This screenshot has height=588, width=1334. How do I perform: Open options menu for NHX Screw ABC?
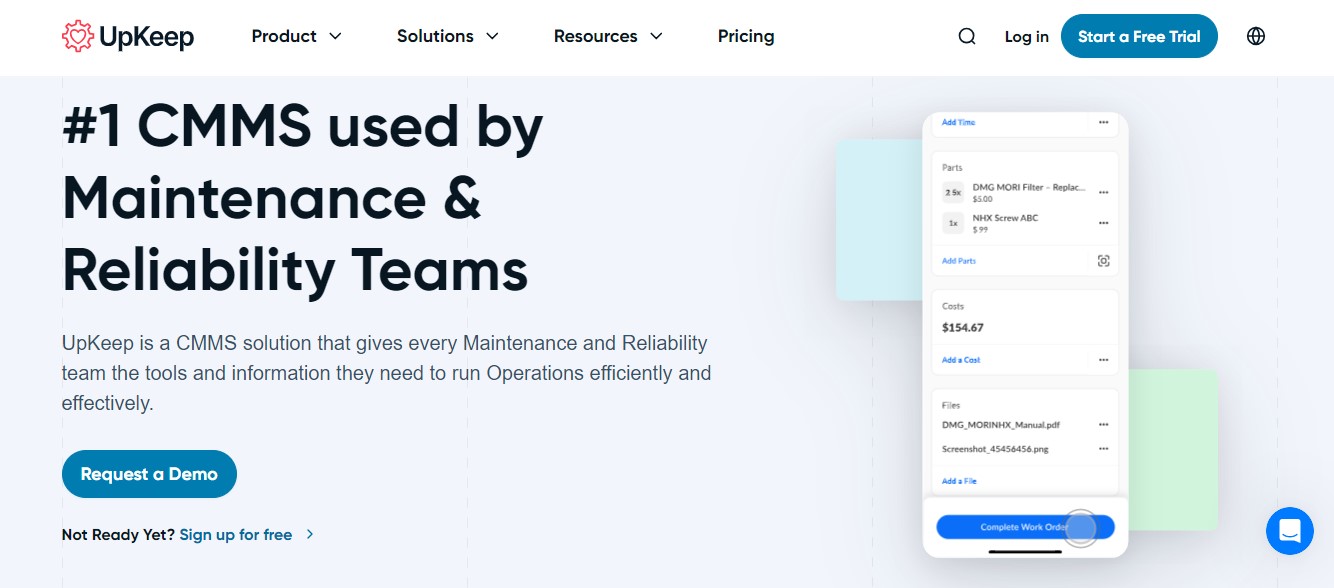click(1103, 223)
